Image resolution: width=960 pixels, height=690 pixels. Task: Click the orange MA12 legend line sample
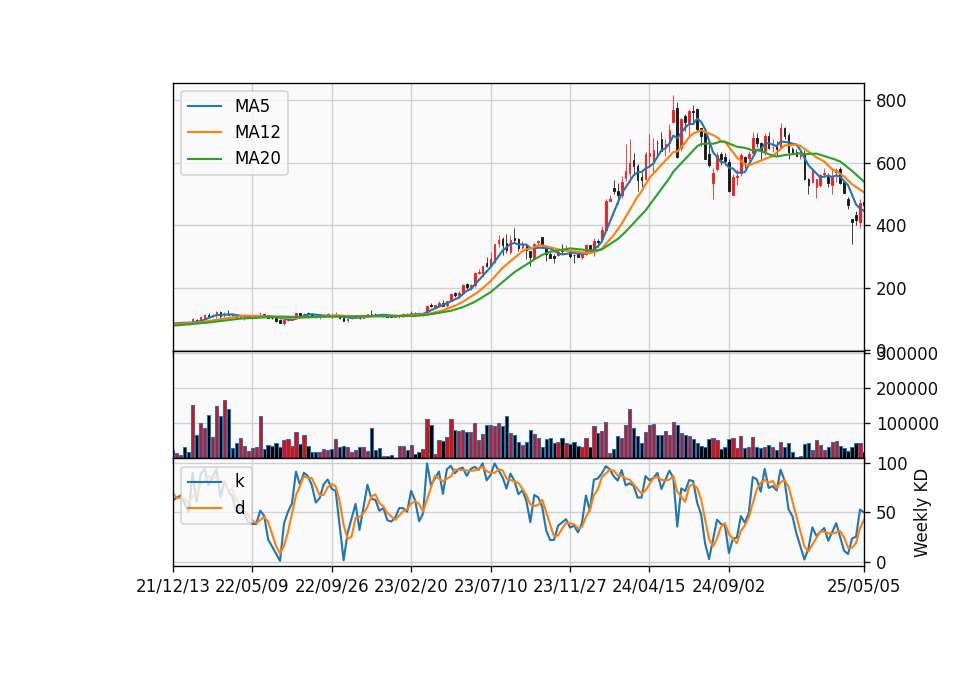pos(204,132)
